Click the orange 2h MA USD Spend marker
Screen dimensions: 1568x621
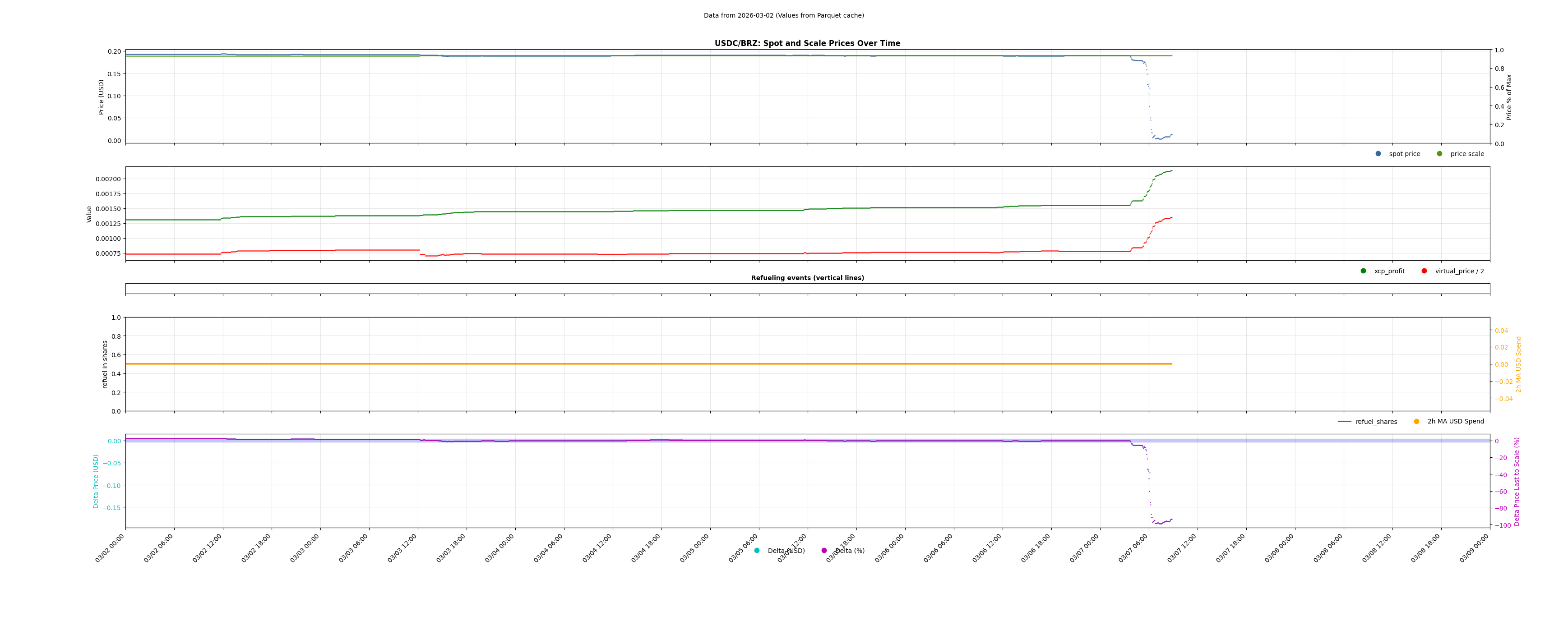click(1416, 422)
